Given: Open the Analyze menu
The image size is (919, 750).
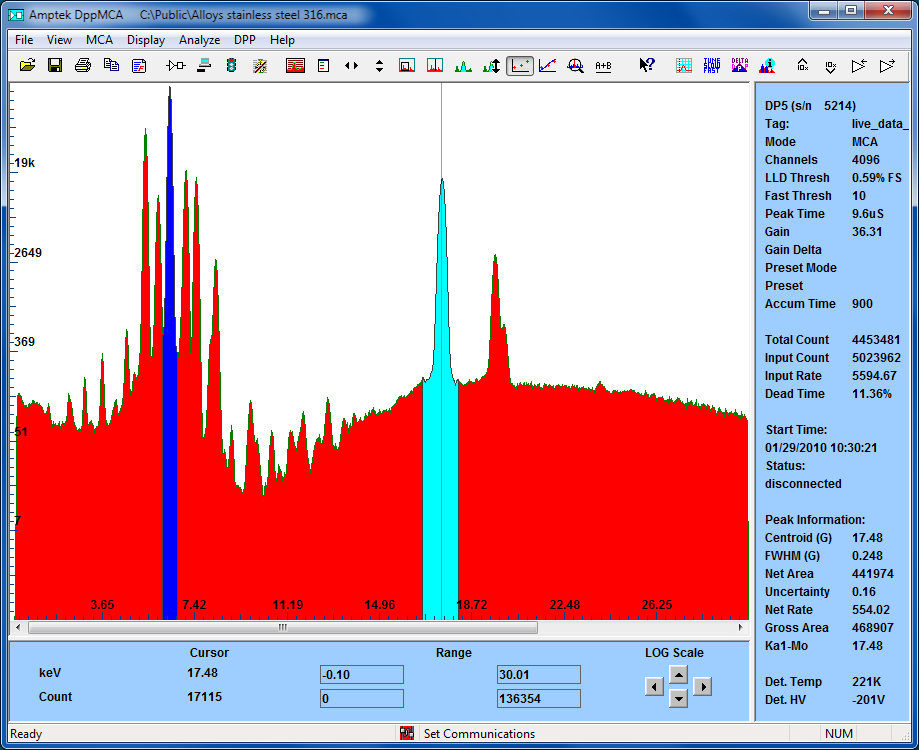Looking at the screenshot, I should pos(199,40).
